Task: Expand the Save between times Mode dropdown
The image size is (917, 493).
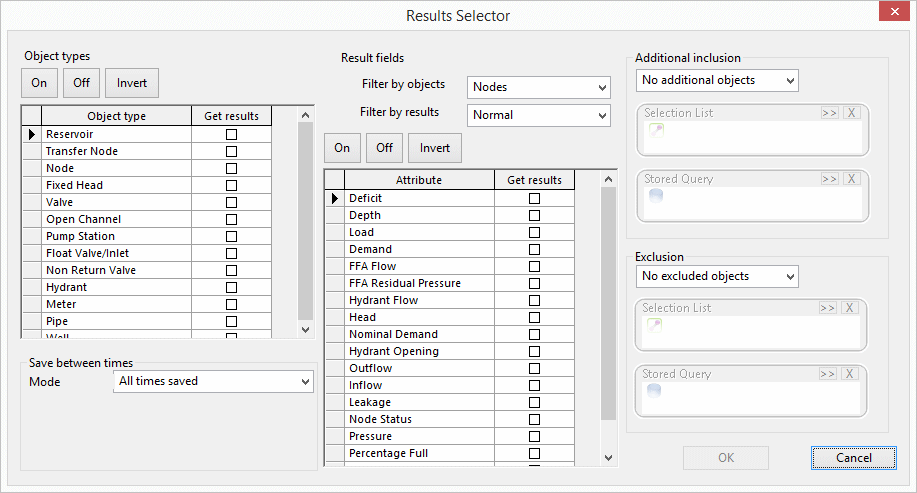Action: [x=215, y=381]
